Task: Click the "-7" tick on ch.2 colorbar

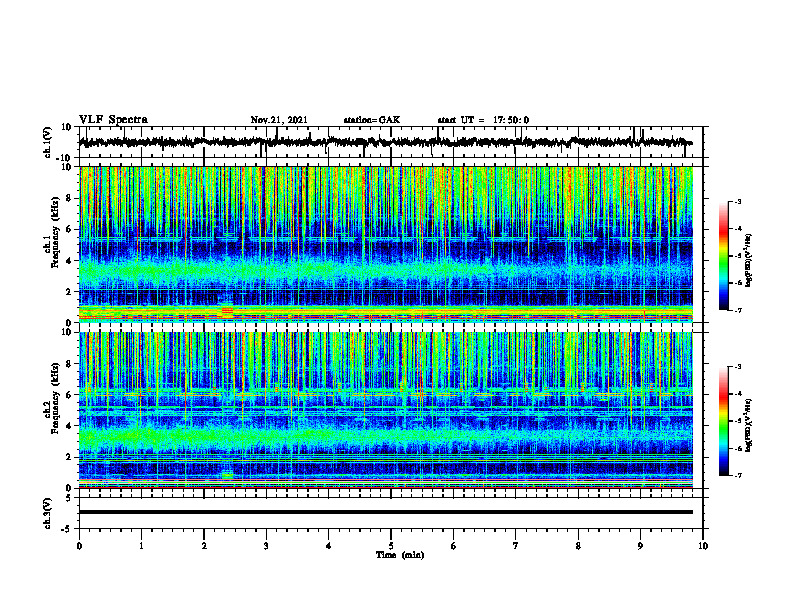Action: click(737, 476)
